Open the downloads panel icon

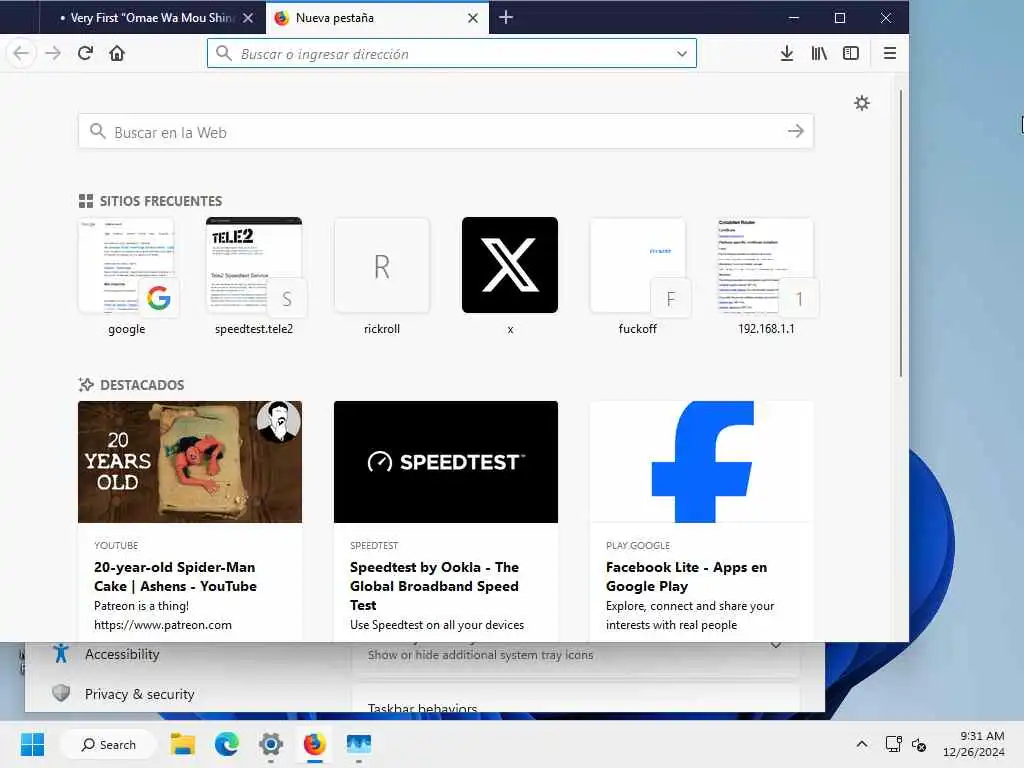click(787, 53)
